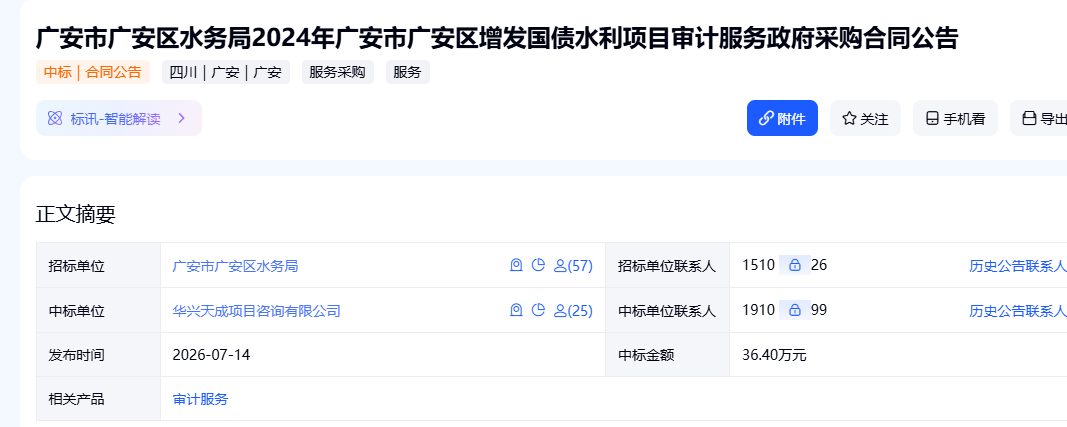Click the atom icon beside 标讯-智能解读
1067x427 pixels.
pos(55,118)
